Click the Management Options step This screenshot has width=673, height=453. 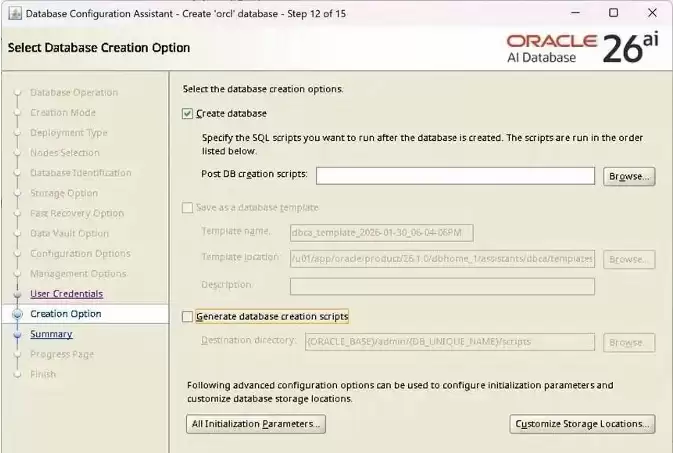coord(78,274)
